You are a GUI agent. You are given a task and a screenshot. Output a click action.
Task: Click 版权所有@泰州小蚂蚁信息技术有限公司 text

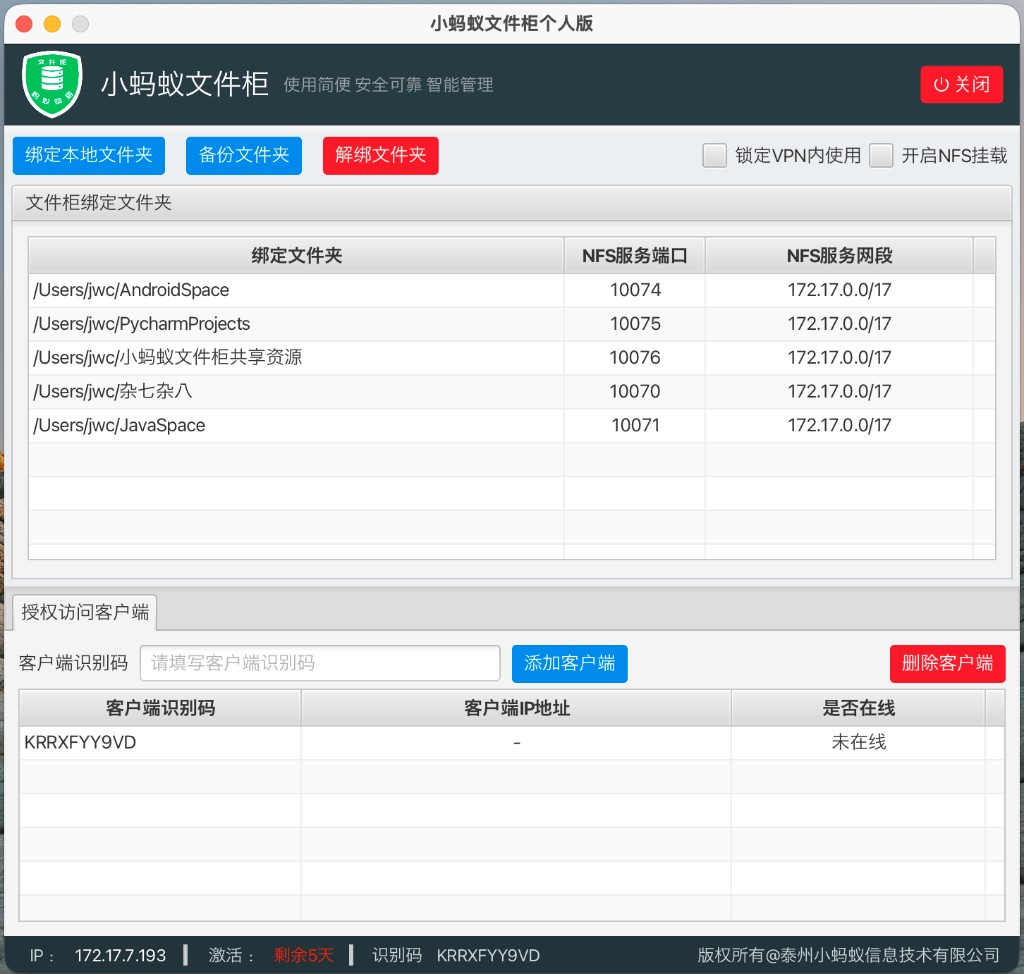[x=848, y=956]
